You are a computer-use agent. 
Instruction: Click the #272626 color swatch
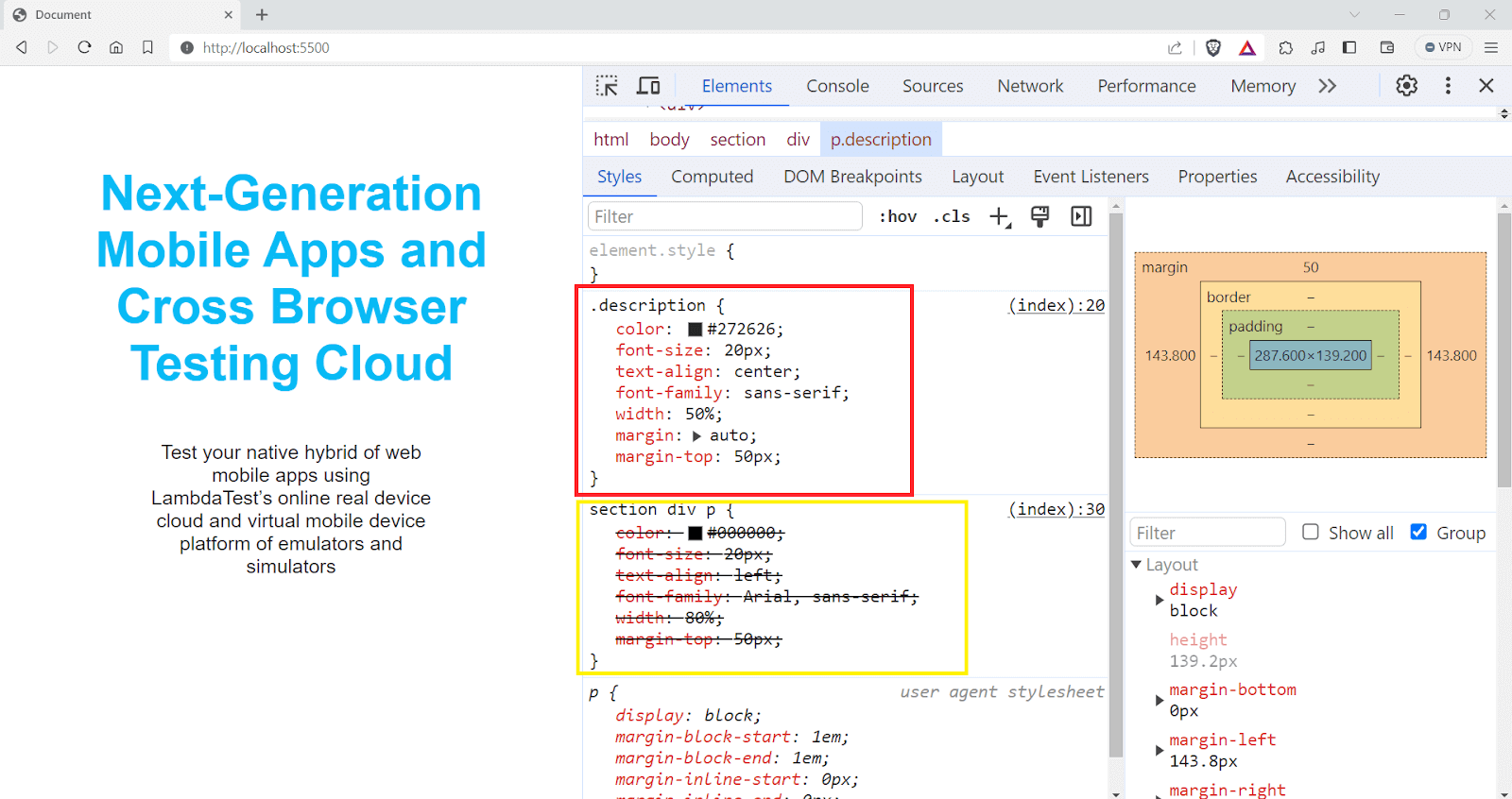695,330
